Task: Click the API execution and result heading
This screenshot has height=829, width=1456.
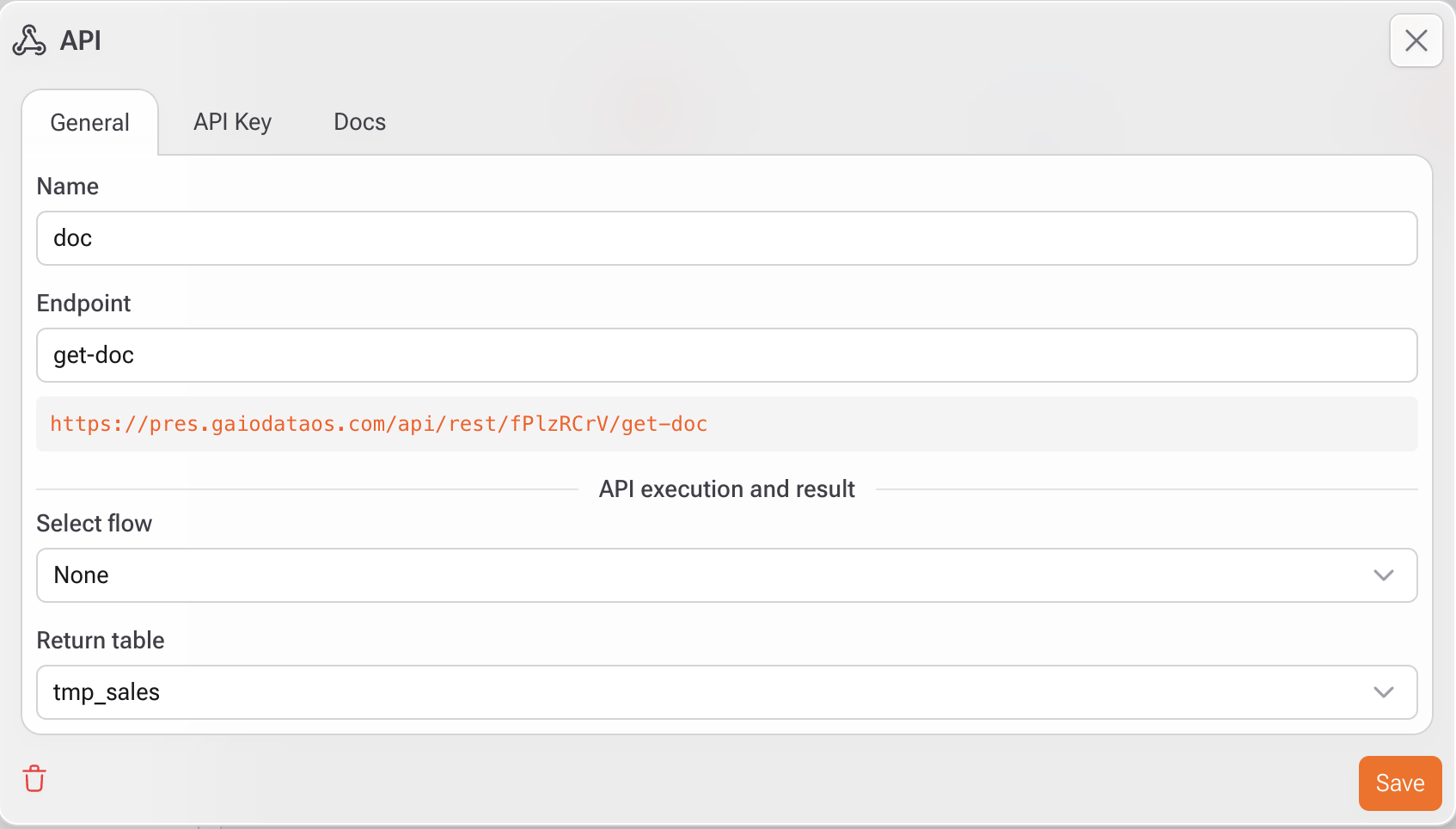Action: coord(726,489)
